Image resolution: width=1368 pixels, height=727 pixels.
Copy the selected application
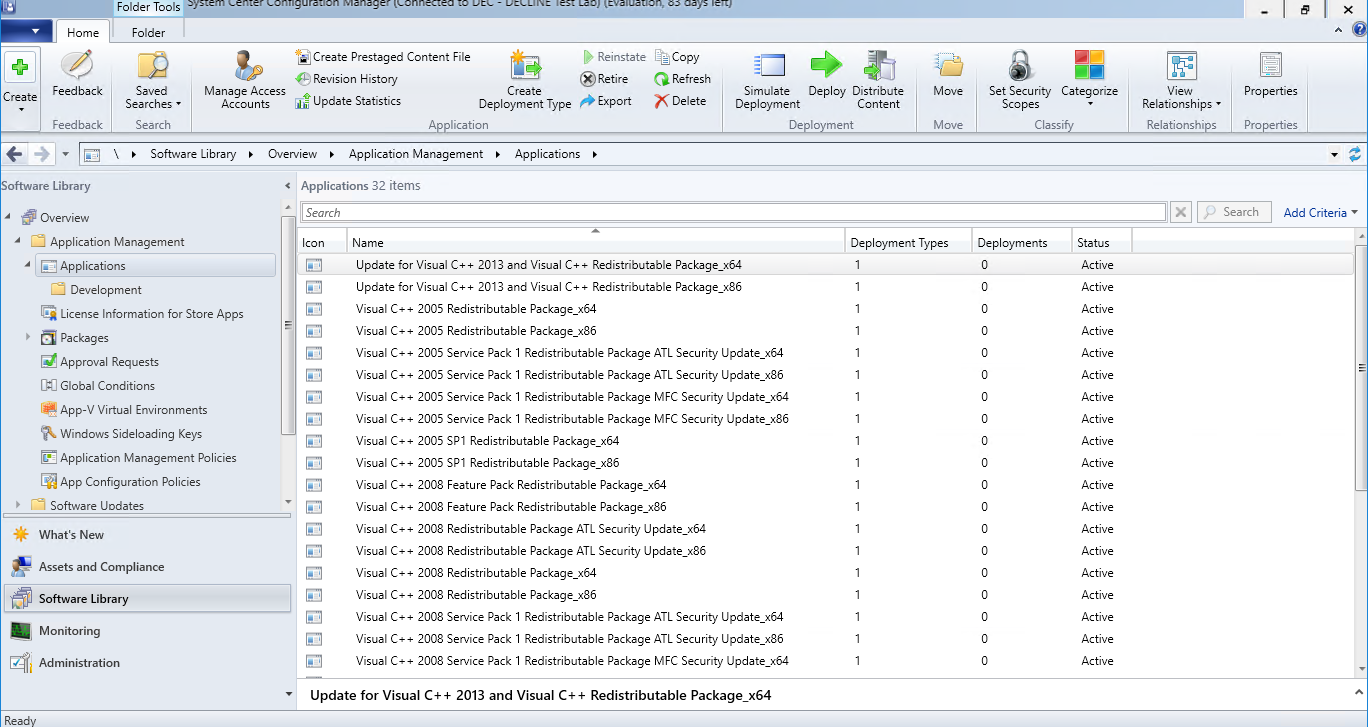677,57
